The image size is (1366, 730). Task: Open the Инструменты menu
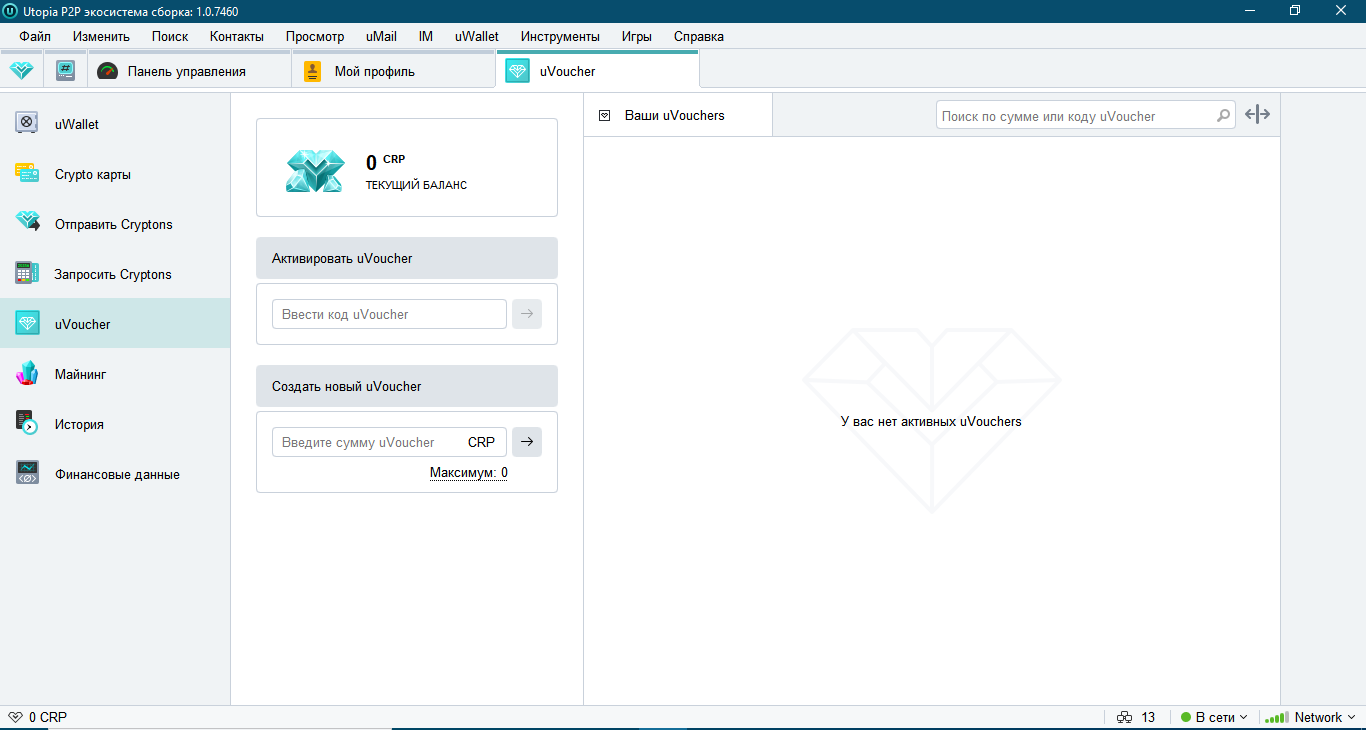click(x=560, y=36)
